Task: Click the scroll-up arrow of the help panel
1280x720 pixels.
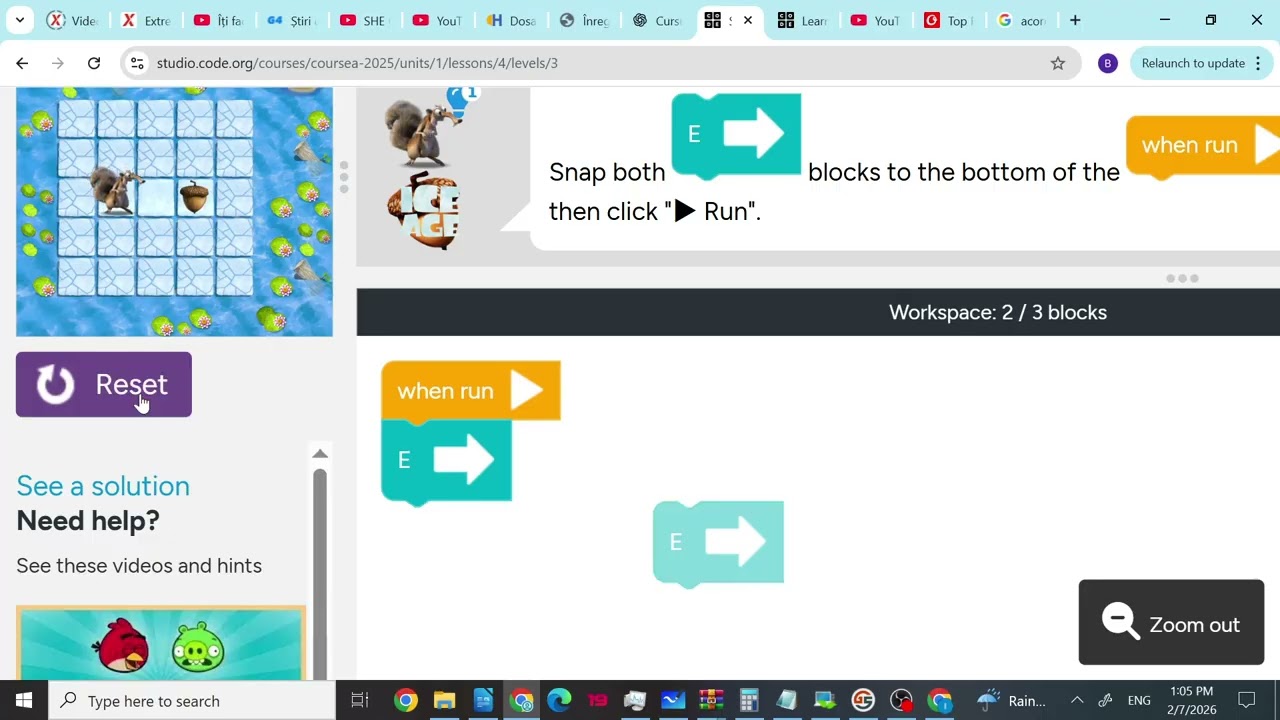Action: pos(320,454)
